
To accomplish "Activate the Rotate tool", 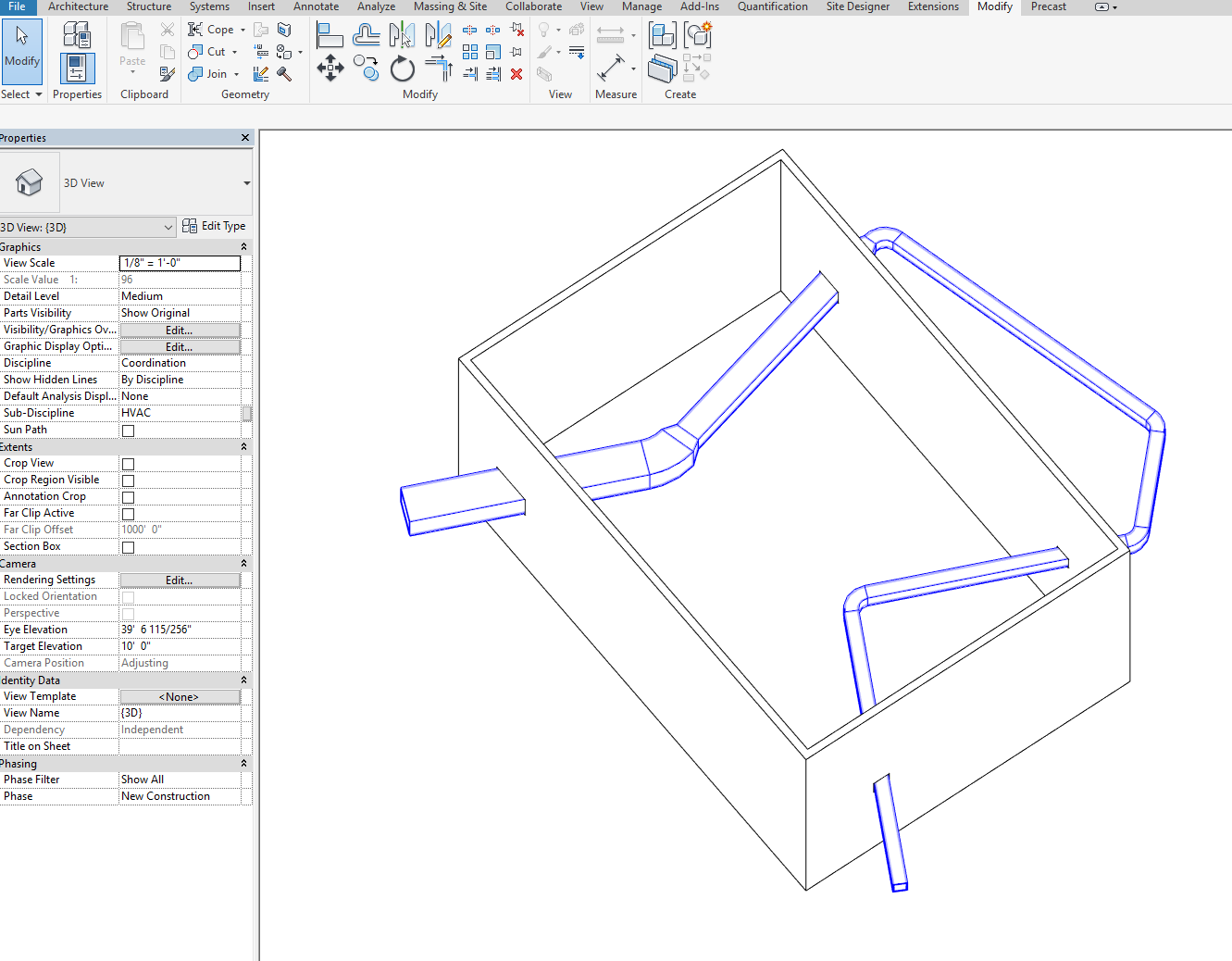I will [402, 69].
